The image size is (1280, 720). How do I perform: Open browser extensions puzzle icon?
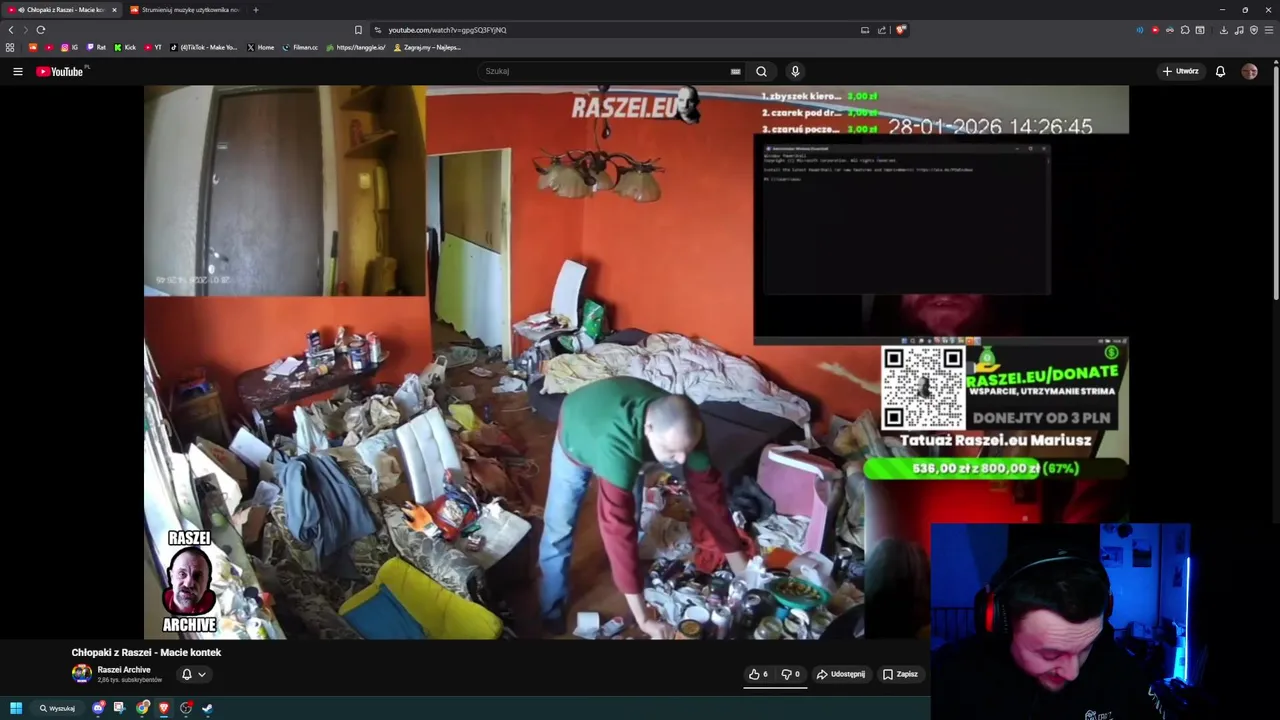tap(1185, 30)
